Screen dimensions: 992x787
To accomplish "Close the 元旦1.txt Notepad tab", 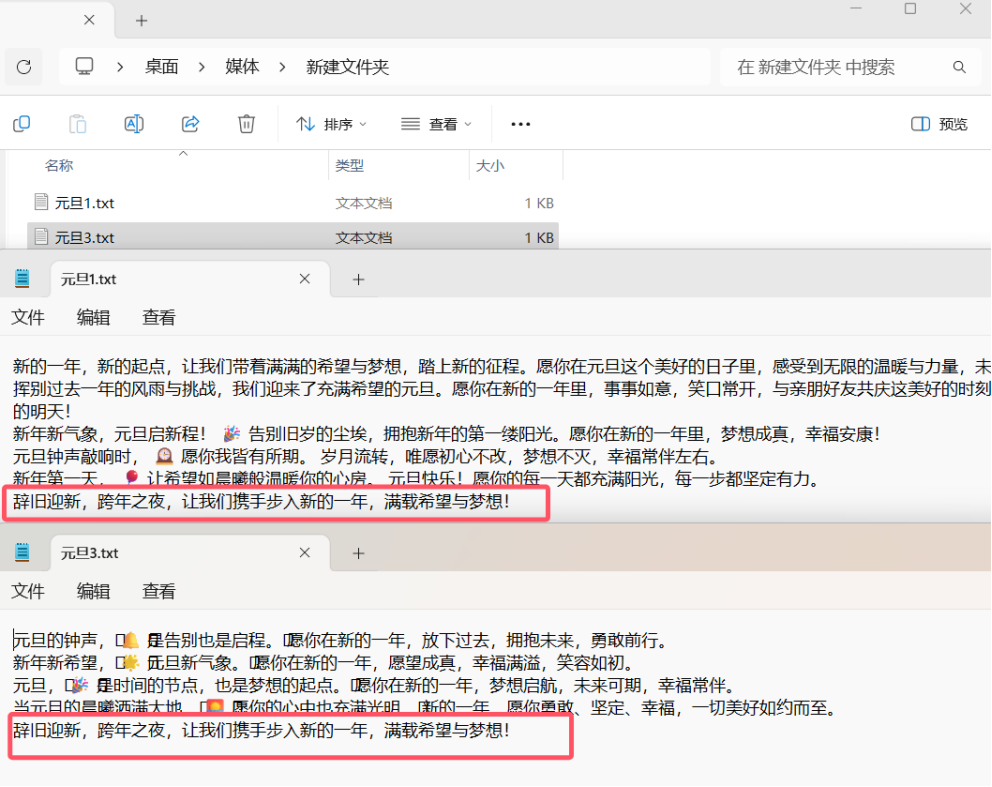I will coord(306,279).
